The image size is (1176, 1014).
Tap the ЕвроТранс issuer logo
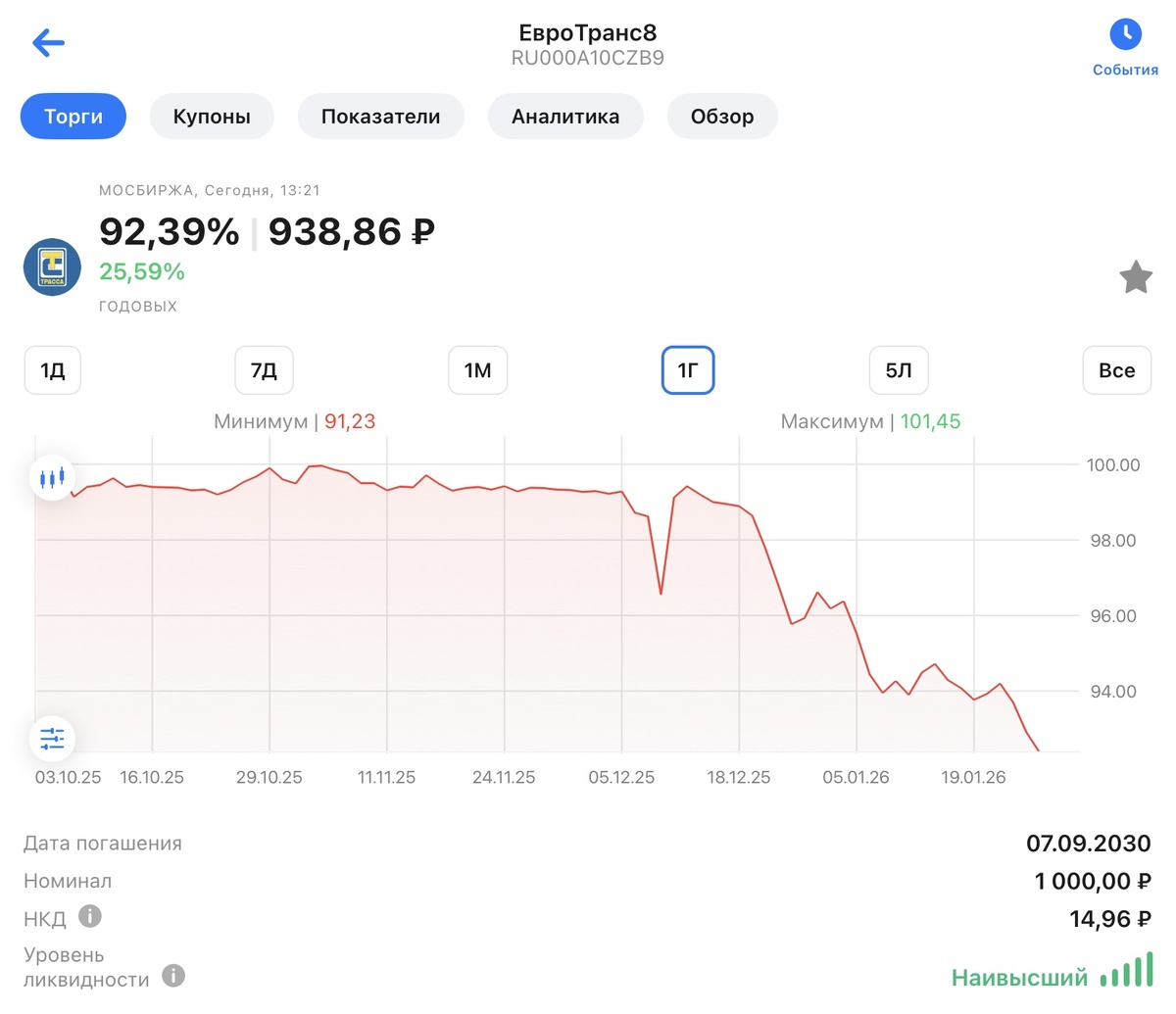[52, 266]
